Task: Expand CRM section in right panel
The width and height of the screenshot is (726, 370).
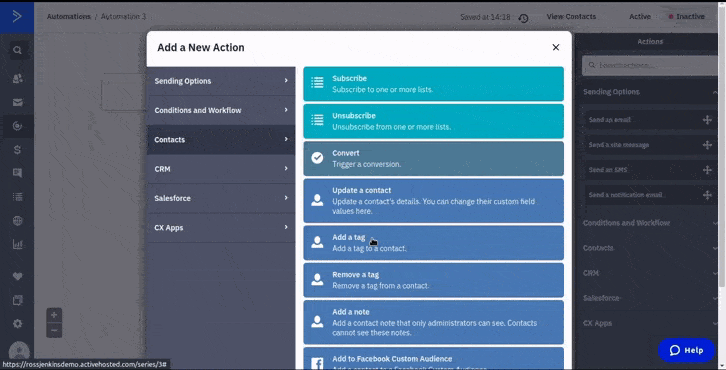Action: tap(650, 273)
